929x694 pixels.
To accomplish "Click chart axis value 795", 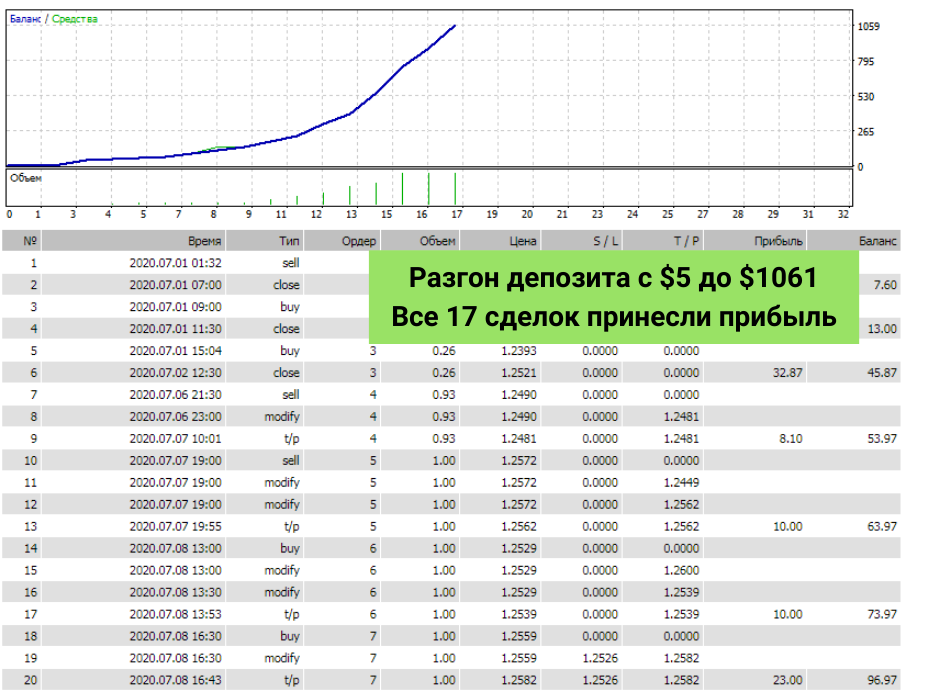I will pos(866,61).
